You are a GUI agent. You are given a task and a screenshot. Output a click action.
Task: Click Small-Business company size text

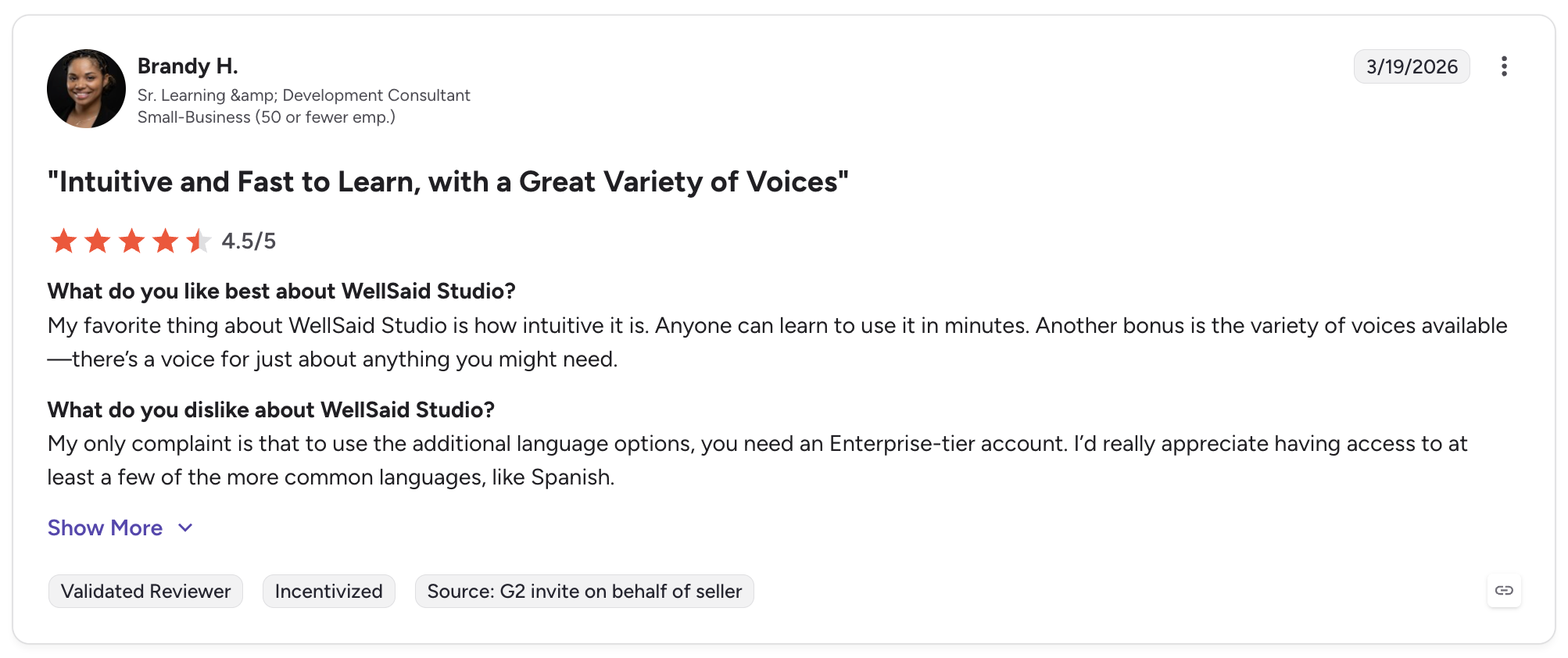click(x=267, y=117)
